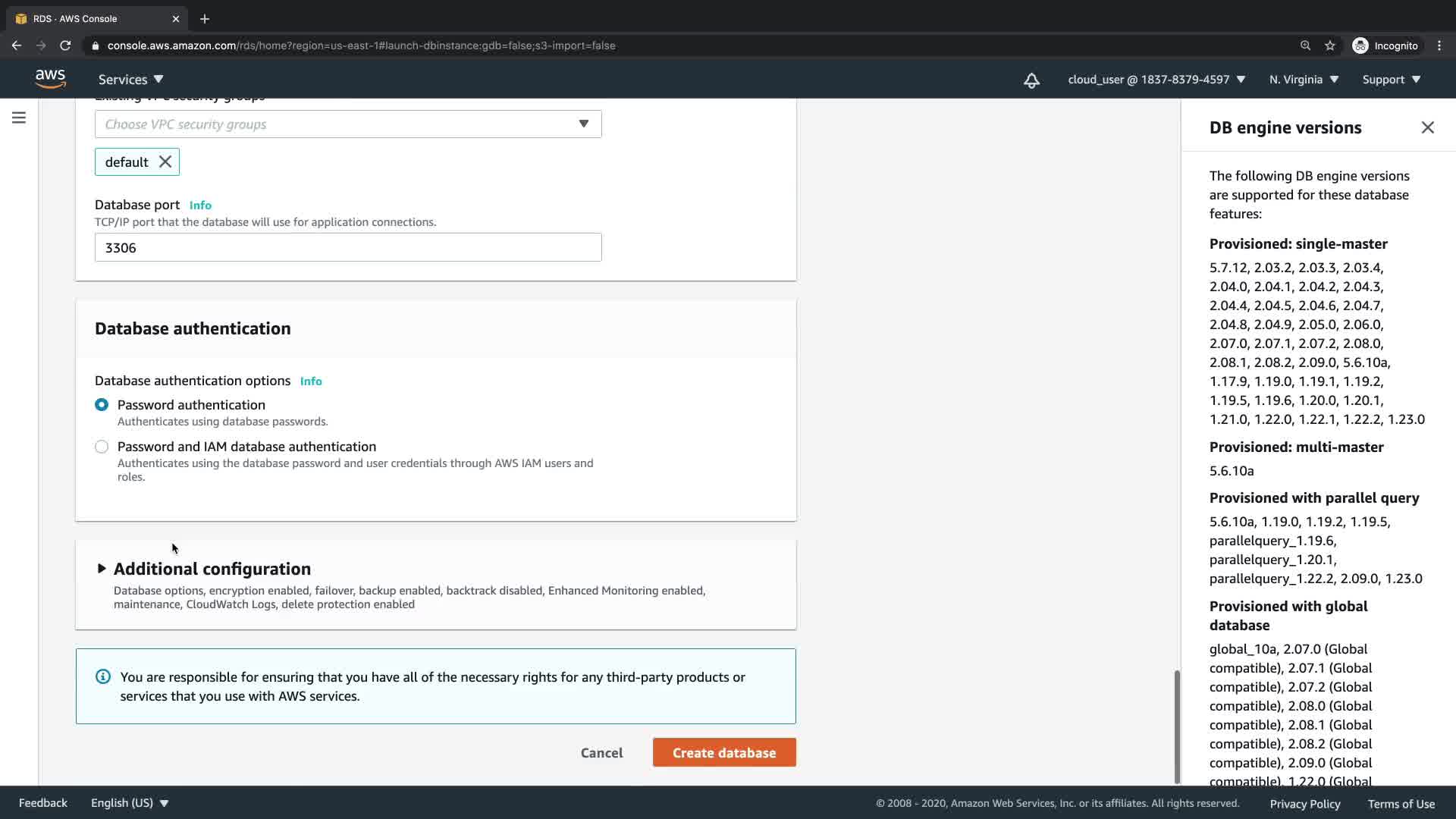The height and width of the screenshot is (819, 1456).
Task: Click the main page vertical scrollbar
Action: 1177,726
